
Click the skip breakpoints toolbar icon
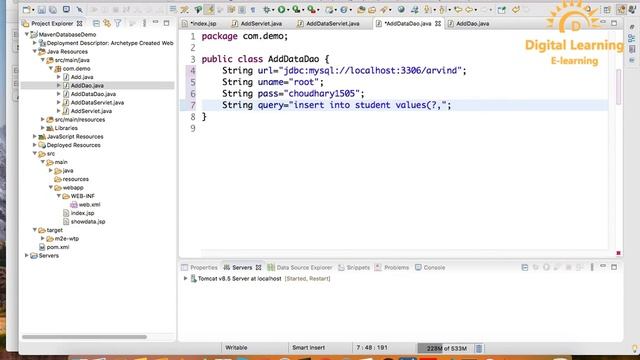click(x=80, y=9)
